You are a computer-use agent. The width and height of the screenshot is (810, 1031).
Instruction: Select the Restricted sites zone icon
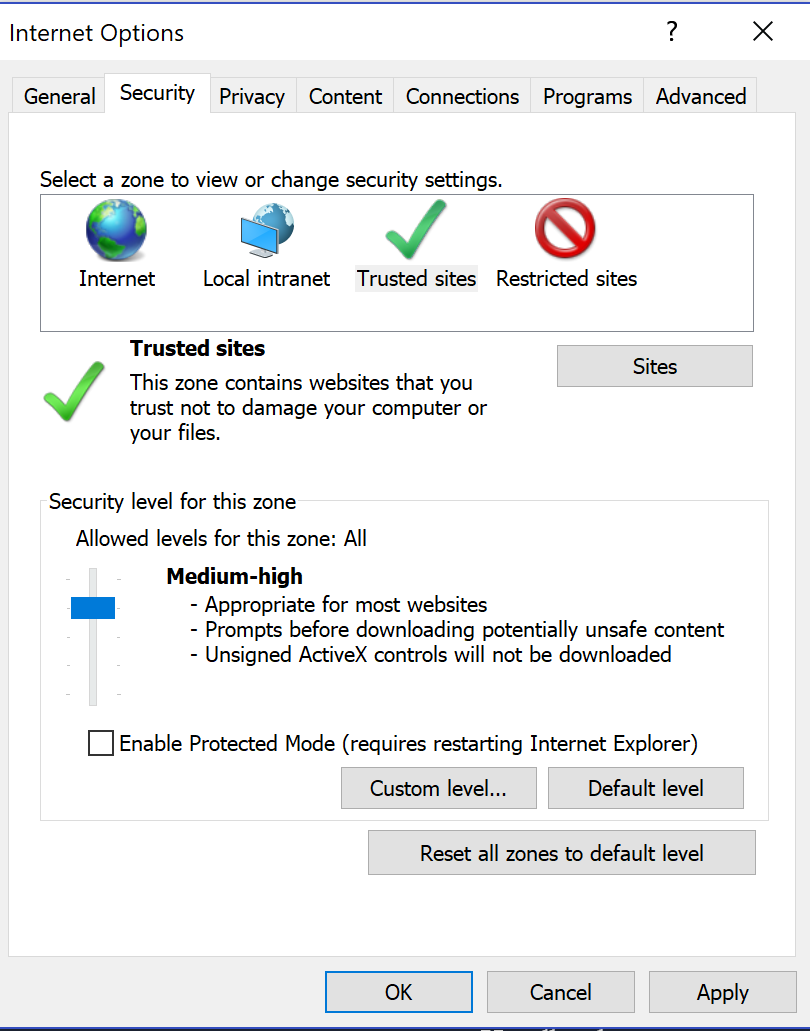(565, 231)
